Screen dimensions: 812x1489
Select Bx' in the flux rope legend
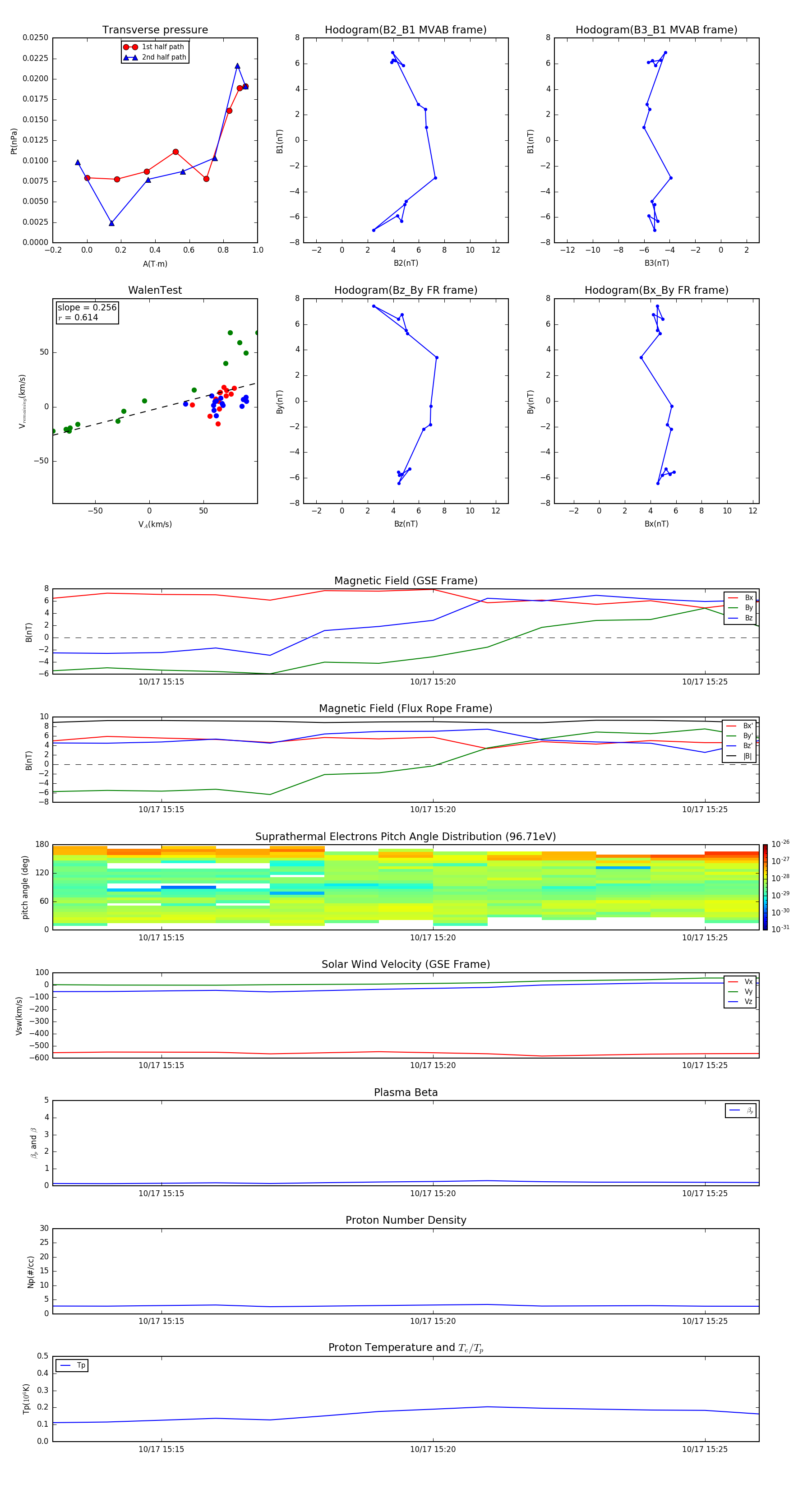740,726
